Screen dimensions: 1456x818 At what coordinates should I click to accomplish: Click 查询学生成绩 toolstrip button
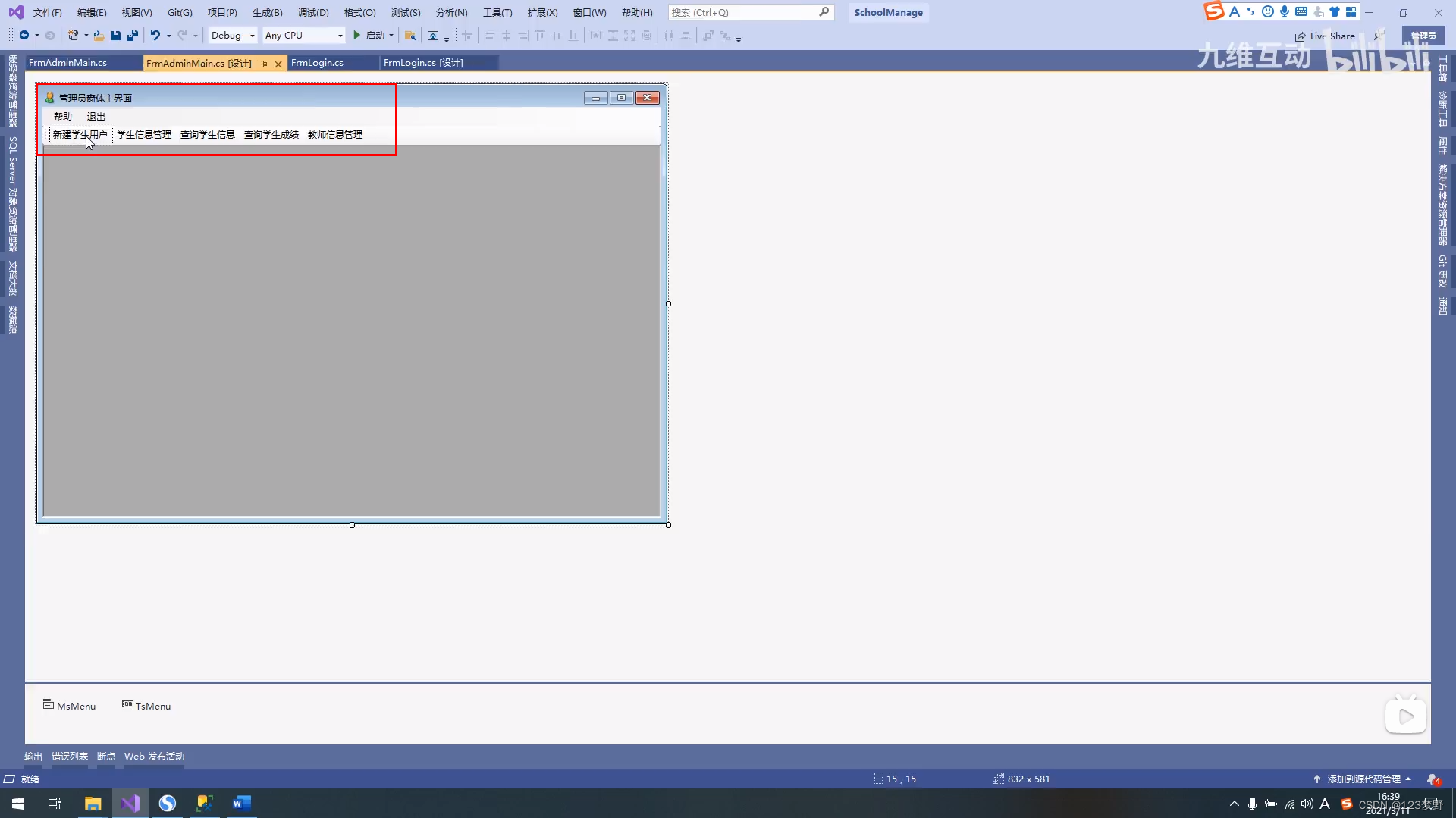coord(271,135)
